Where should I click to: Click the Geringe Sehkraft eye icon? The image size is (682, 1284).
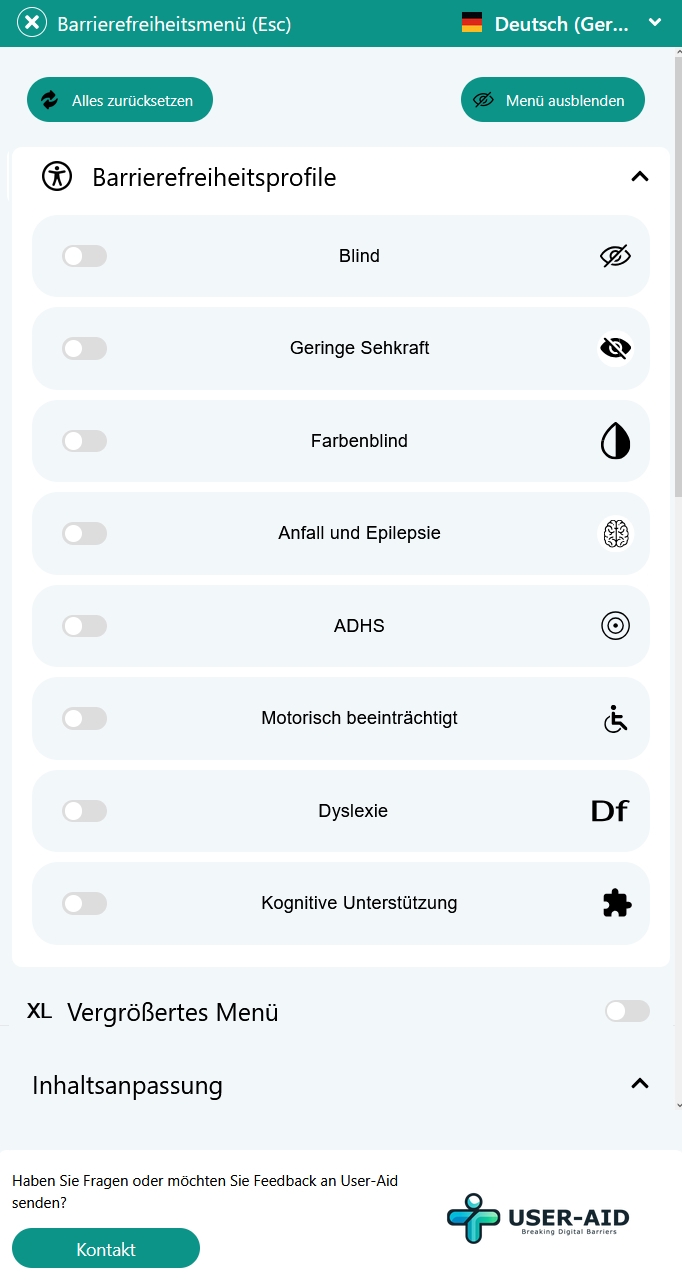(616, 348)
